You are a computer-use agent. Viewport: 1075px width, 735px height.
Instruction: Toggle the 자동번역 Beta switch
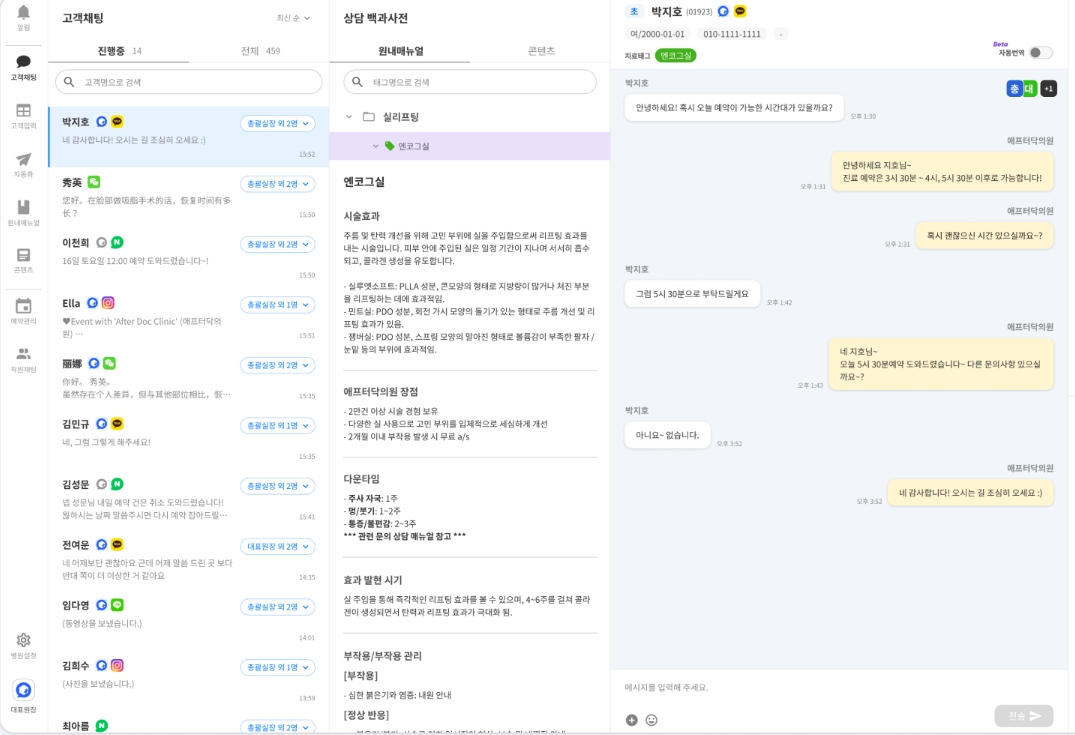pyautogui.click(x=1040, y=53)
